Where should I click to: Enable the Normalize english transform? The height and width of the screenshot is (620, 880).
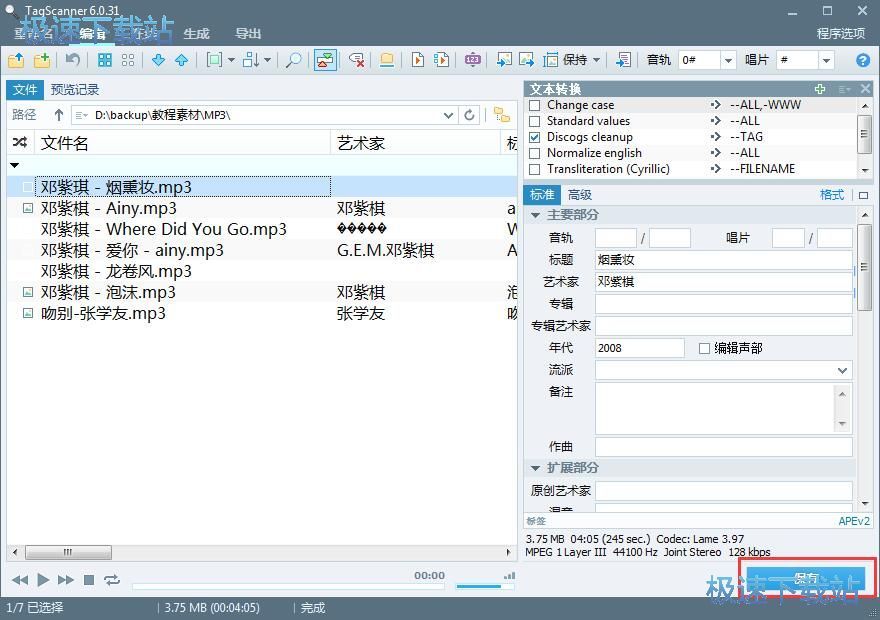(535, 153)
